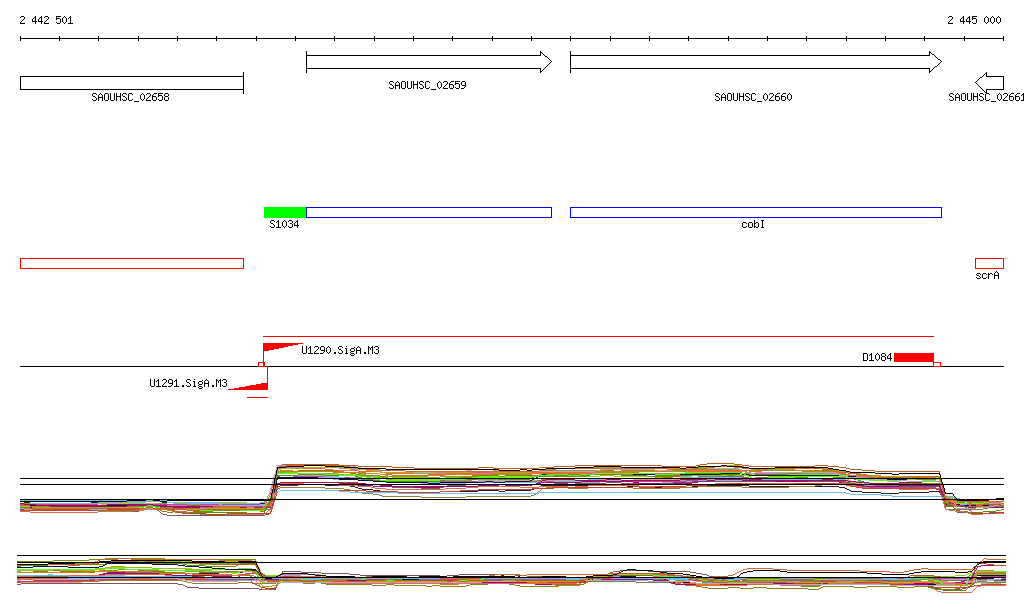Viewport: 1024px width, 611px height.
Task: Click the start coordinate 2 442 501
Action: click(x=46, y=20)
